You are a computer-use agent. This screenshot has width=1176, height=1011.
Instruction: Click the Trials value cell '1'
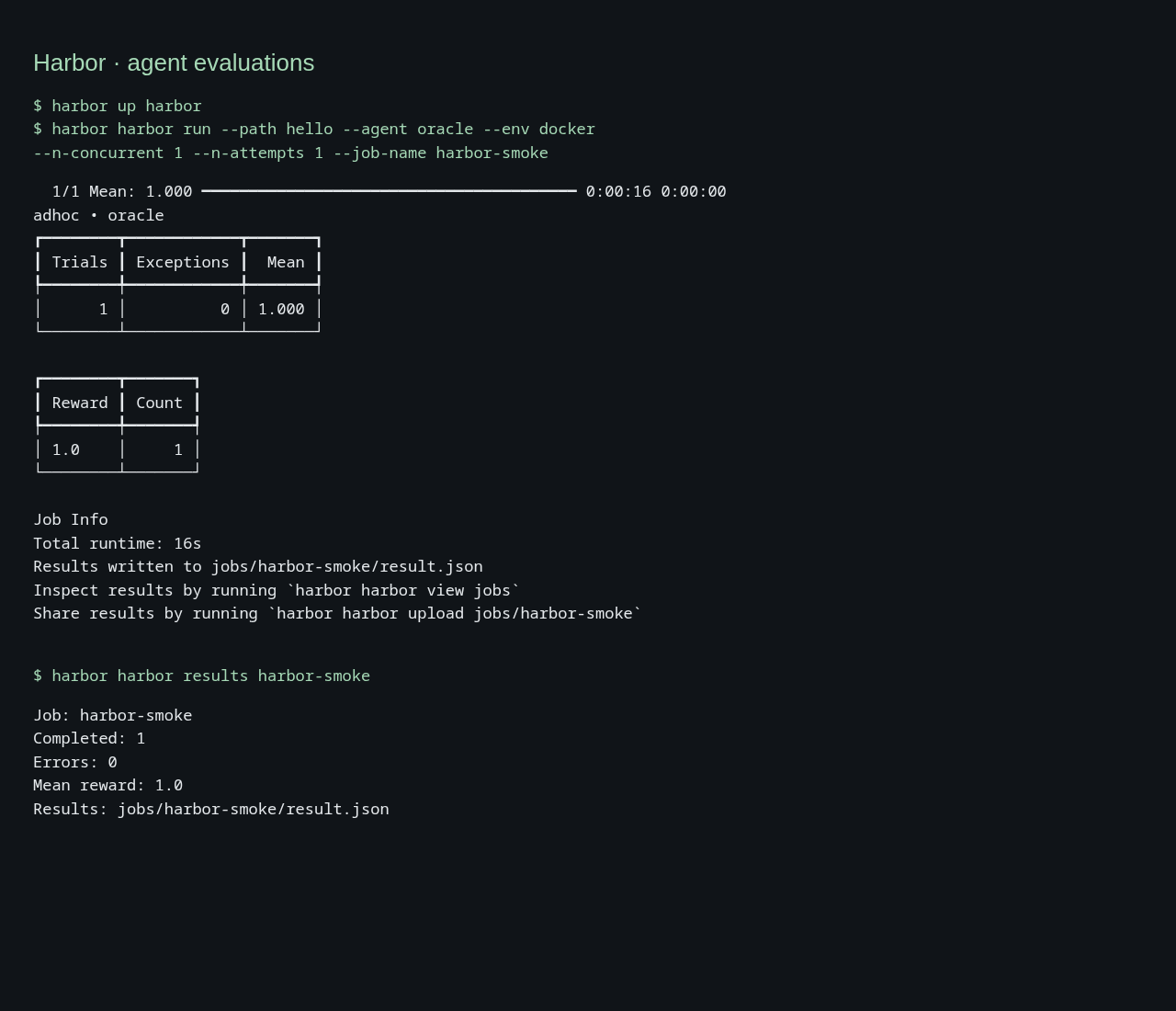click(104, 309)
